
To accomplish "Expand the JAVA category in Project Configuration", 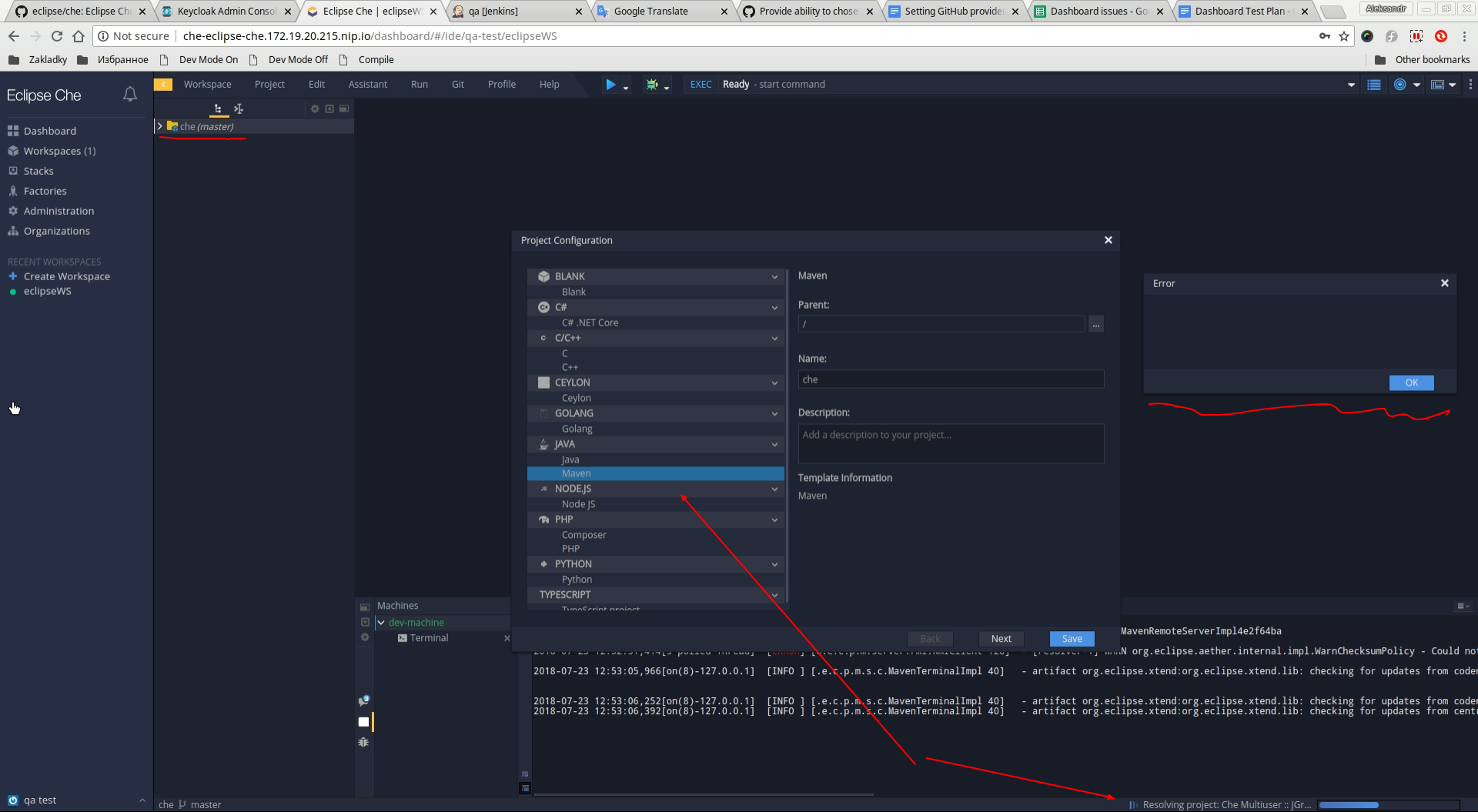I will (x=774, y=444).
